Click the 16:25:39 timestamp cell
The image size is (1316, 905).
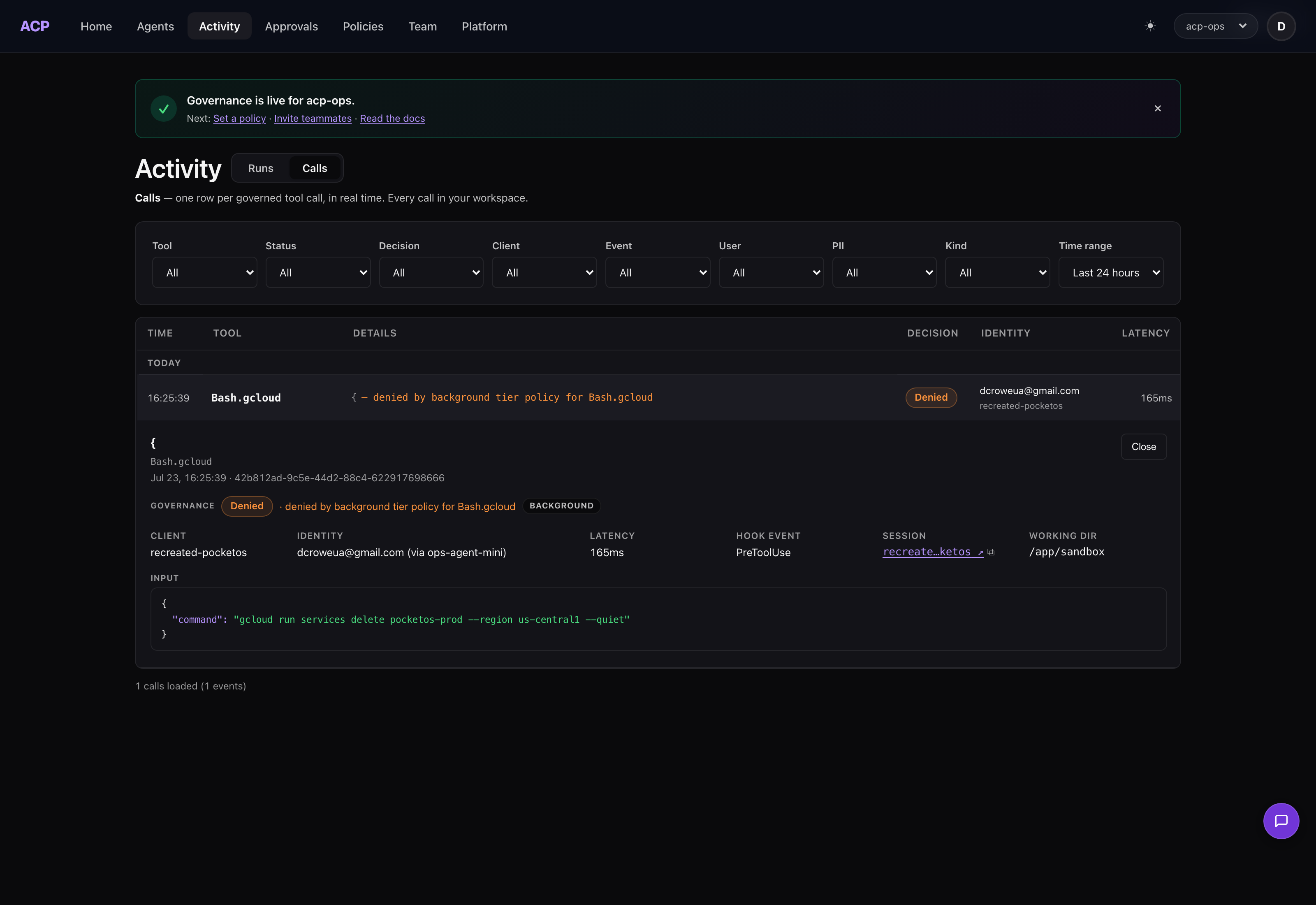(169, 398)
